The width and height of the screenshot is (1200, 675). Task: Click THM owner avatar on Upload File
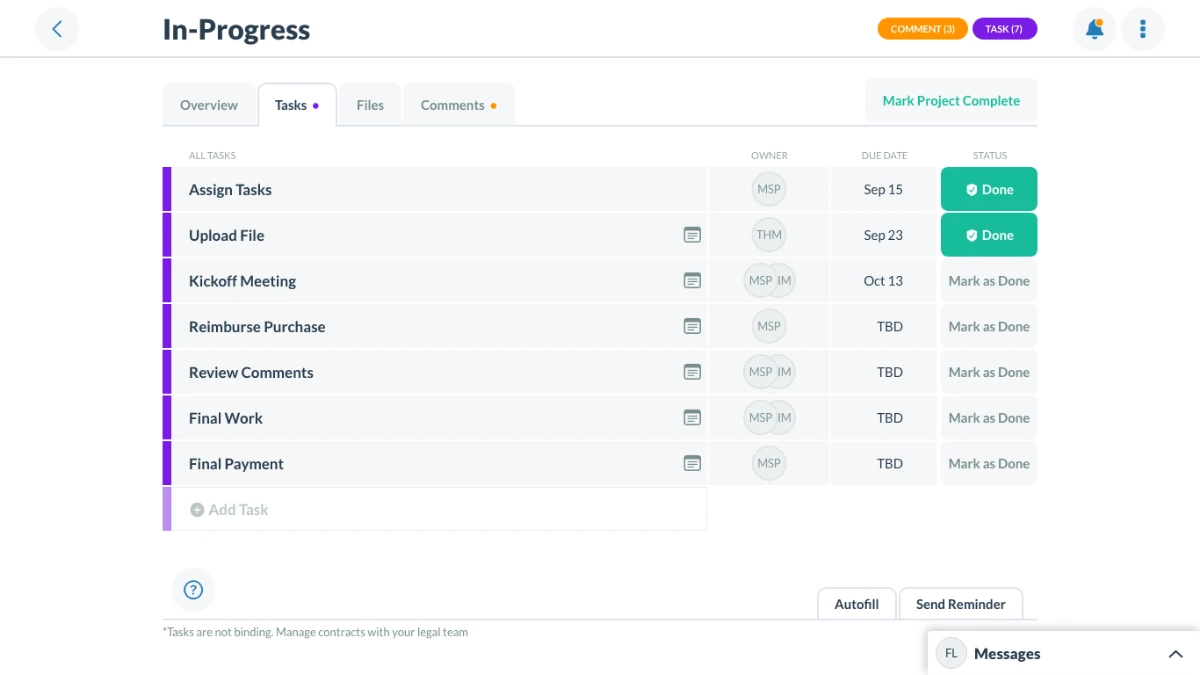[769, 235]
